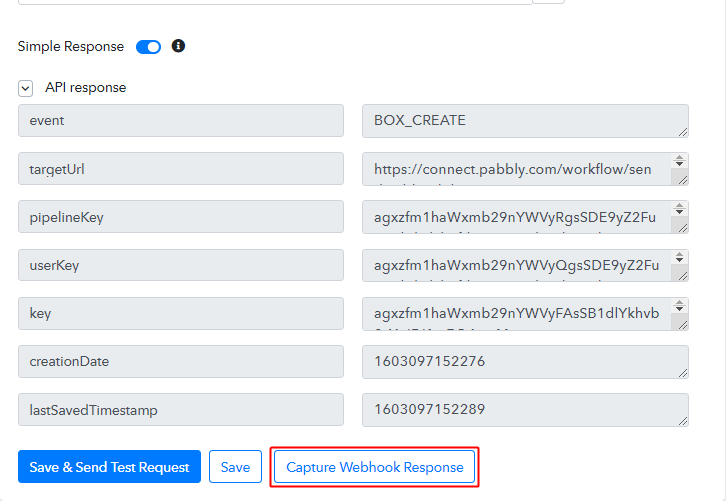Select the BOX_CREATE value field

pyautogui.click(x=525, y=121)
